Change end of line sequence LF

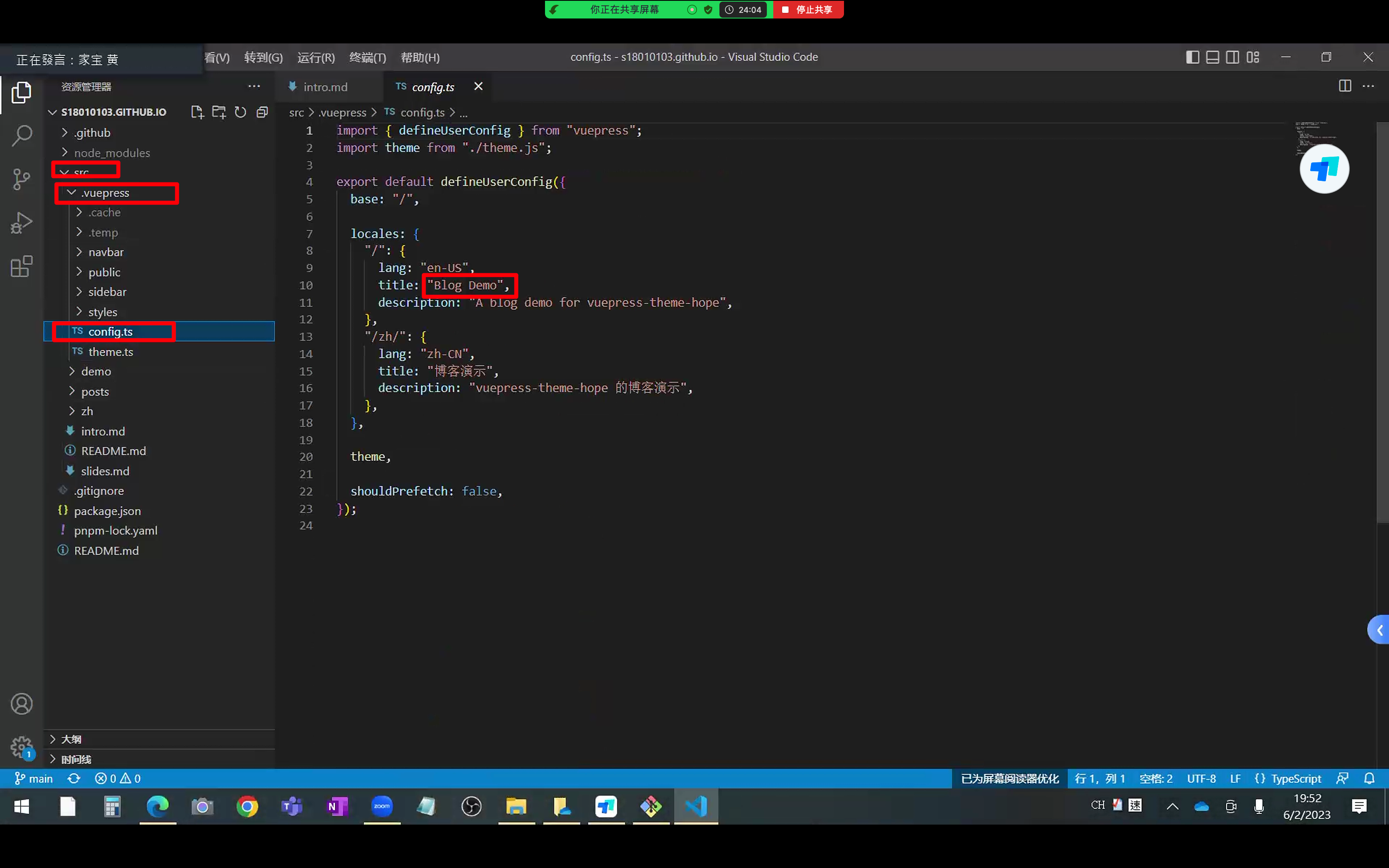coord(1236,778)
